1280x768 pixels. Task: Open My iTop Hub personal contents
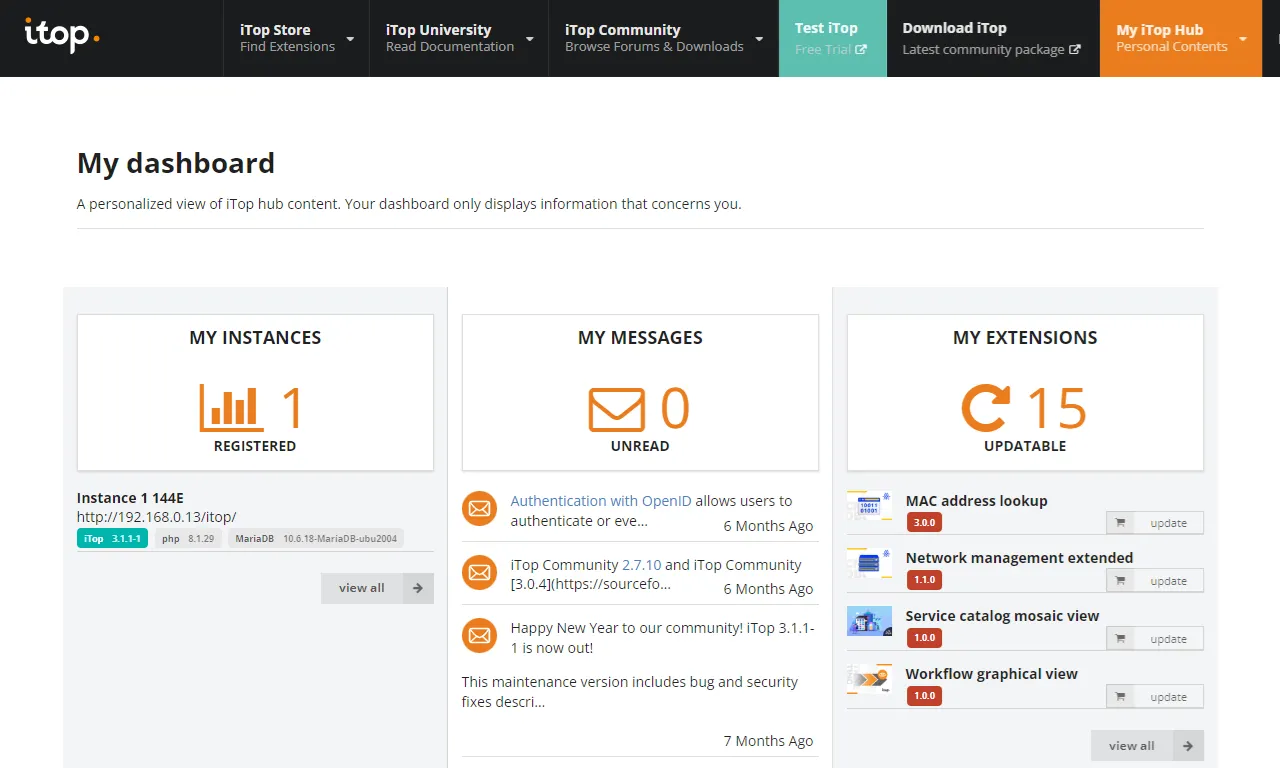[1181, 38]
